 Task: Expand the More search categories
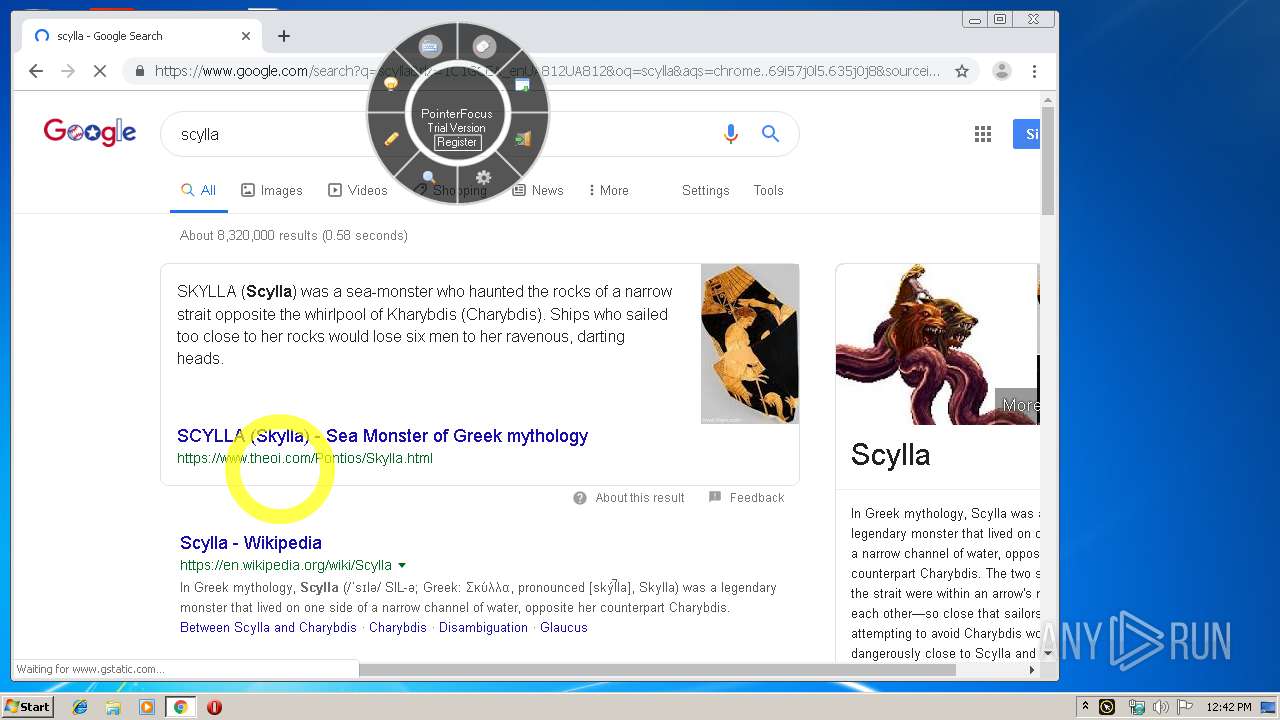pos(608,190)
